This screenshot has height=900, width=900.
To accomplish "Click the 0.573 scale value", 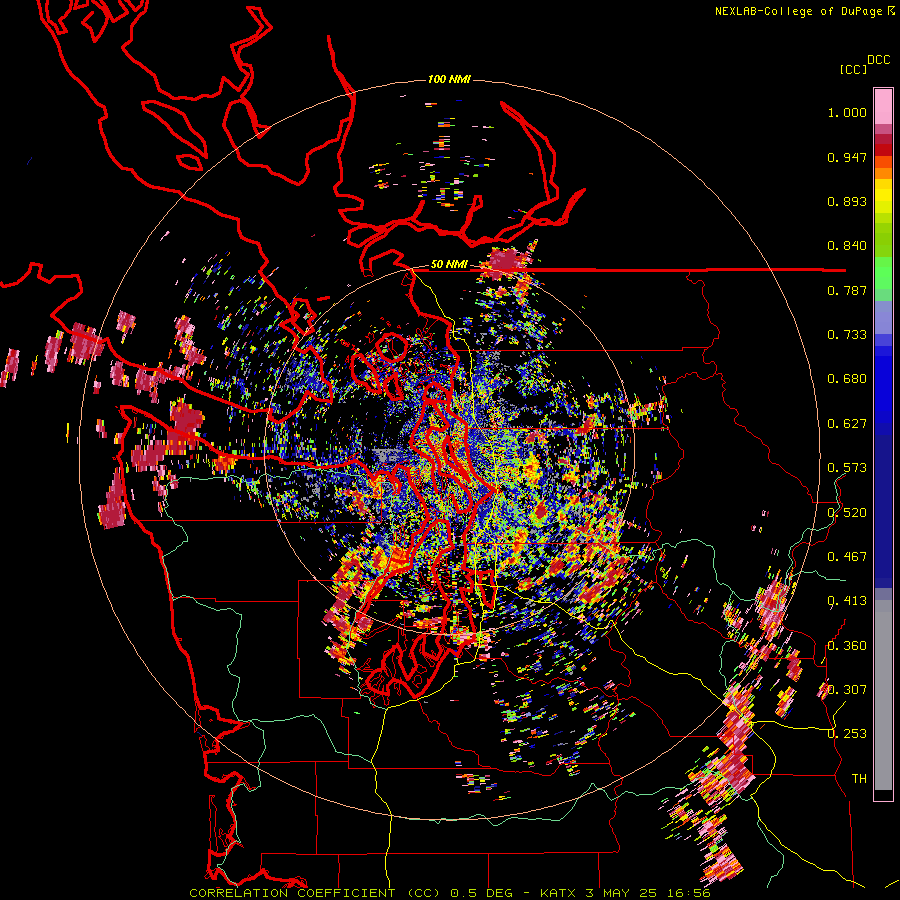I will pyautogui.click(x=847, y=468).
